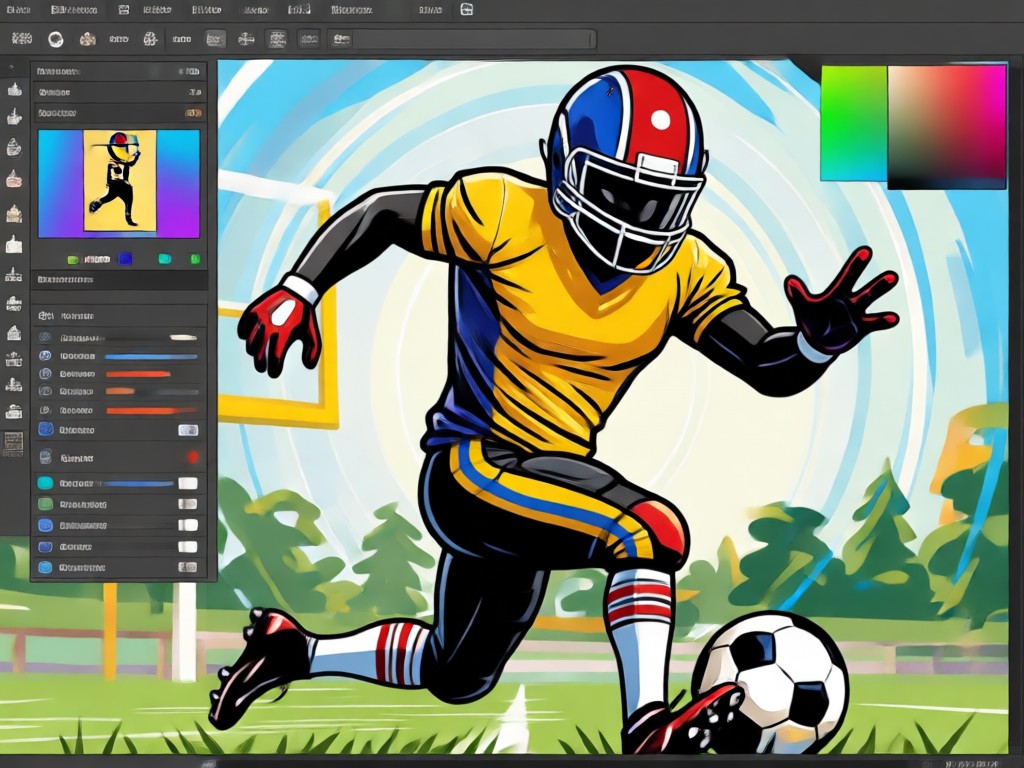Click the orange badge in the panel header rows
The image size is (1024, 768).
tap(193, 113)
